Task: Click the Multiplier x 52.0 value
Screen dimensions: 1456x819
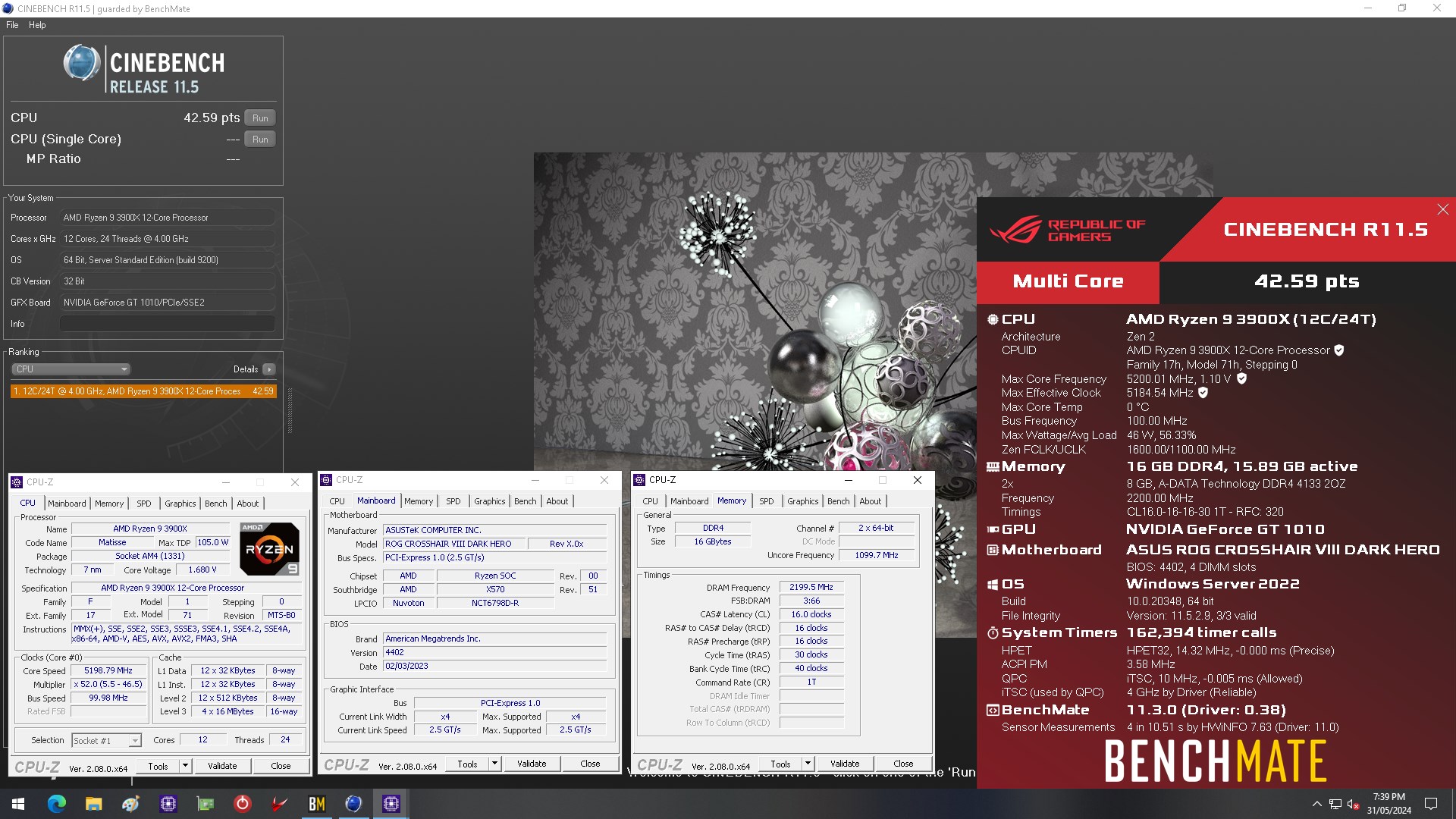Action: (x=108, y=684)
